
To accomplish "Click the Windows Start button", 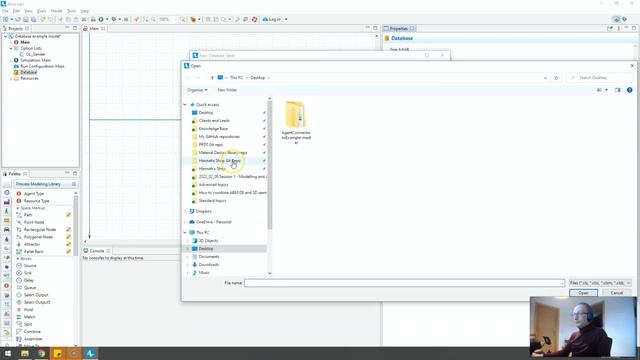I will tap(8, 353).
